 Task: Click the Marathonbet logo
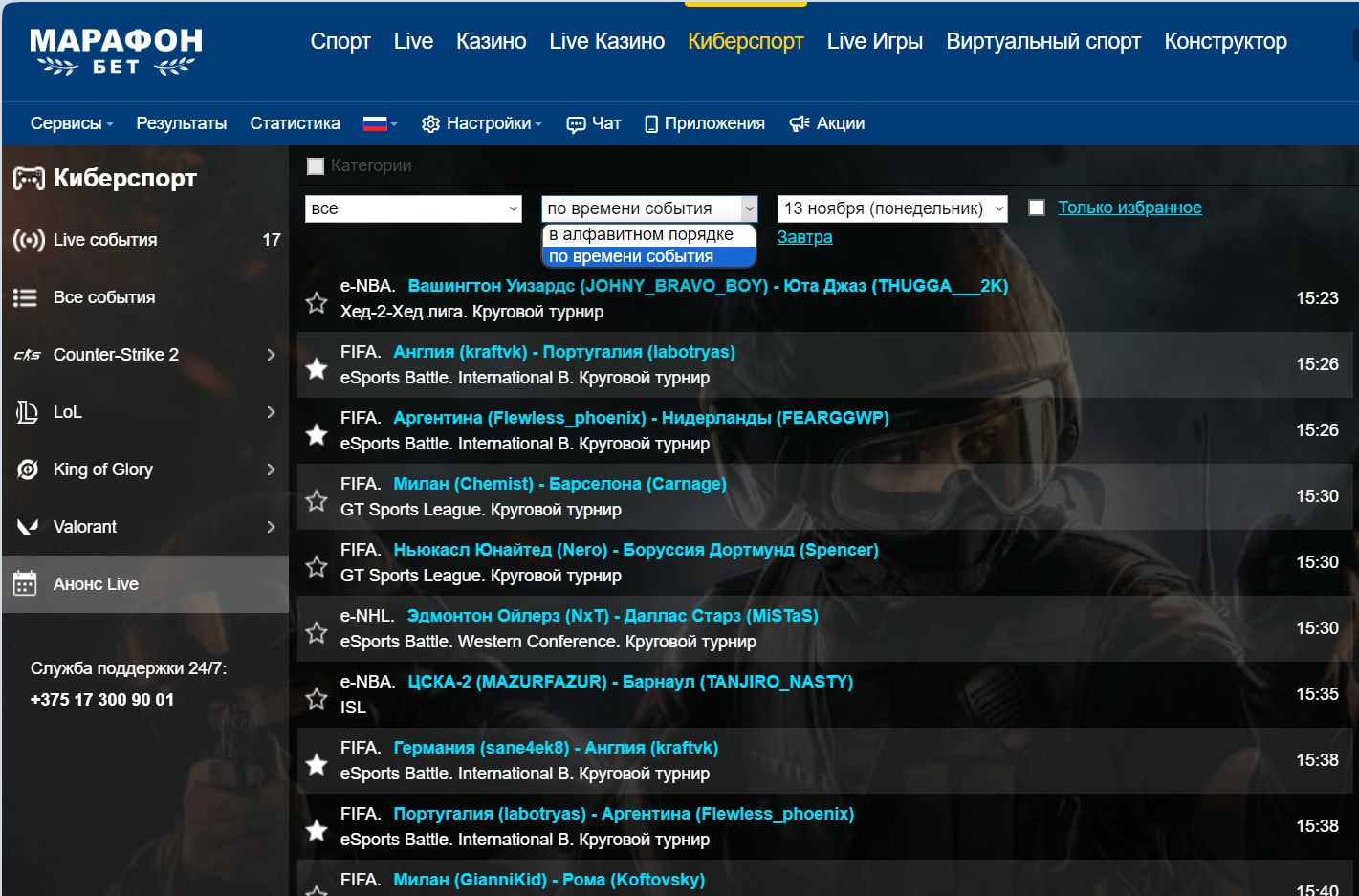[x=116, y=52]
